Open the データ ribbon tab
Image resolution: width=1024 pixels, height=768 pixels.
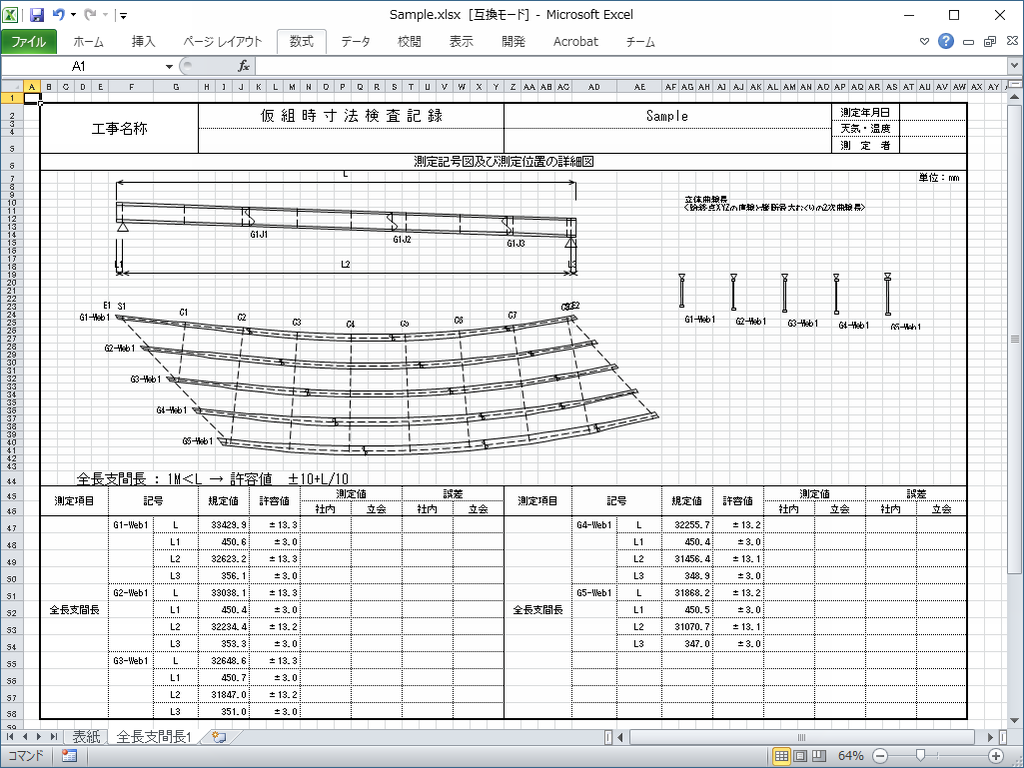tap(355, 42)
